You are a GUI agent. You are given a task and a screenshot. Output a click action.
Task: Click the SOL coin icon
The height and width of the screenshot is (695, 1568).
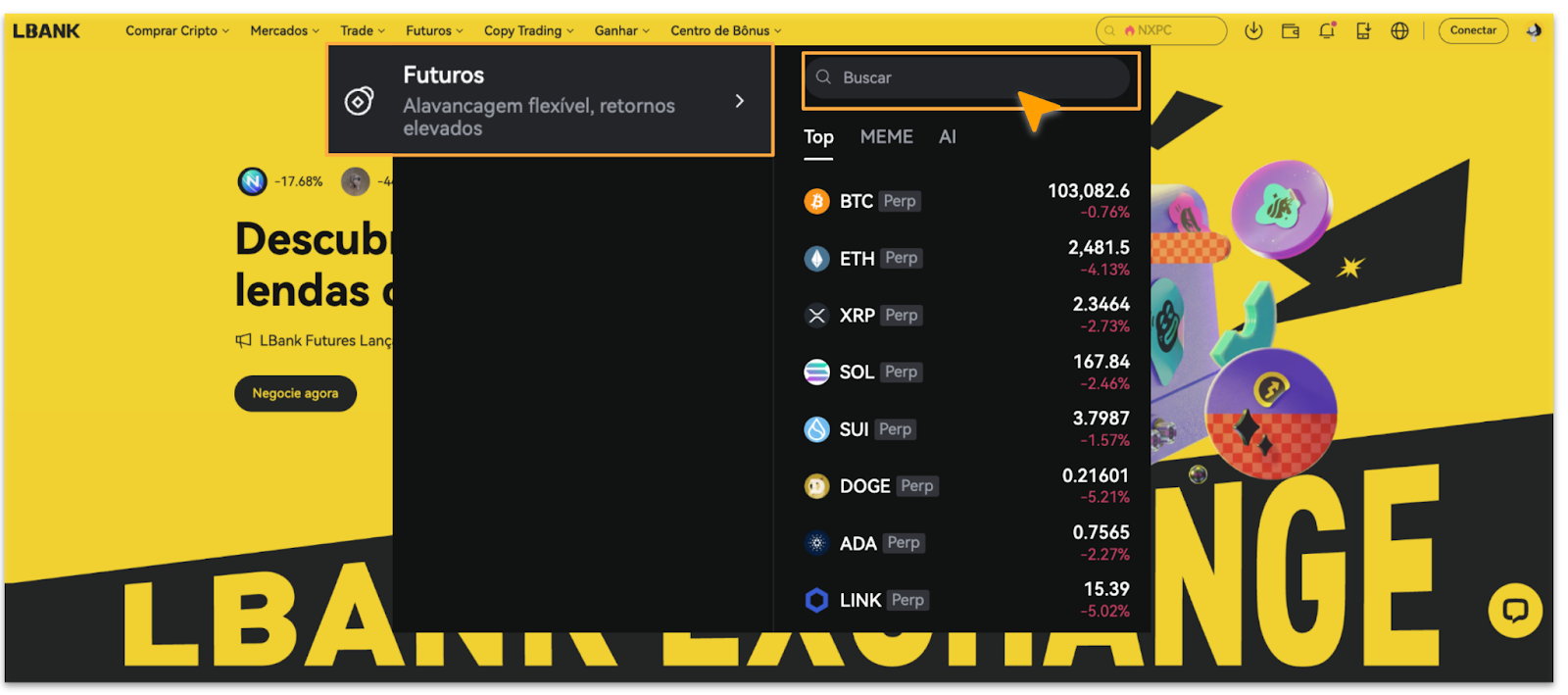pos(816,372)
